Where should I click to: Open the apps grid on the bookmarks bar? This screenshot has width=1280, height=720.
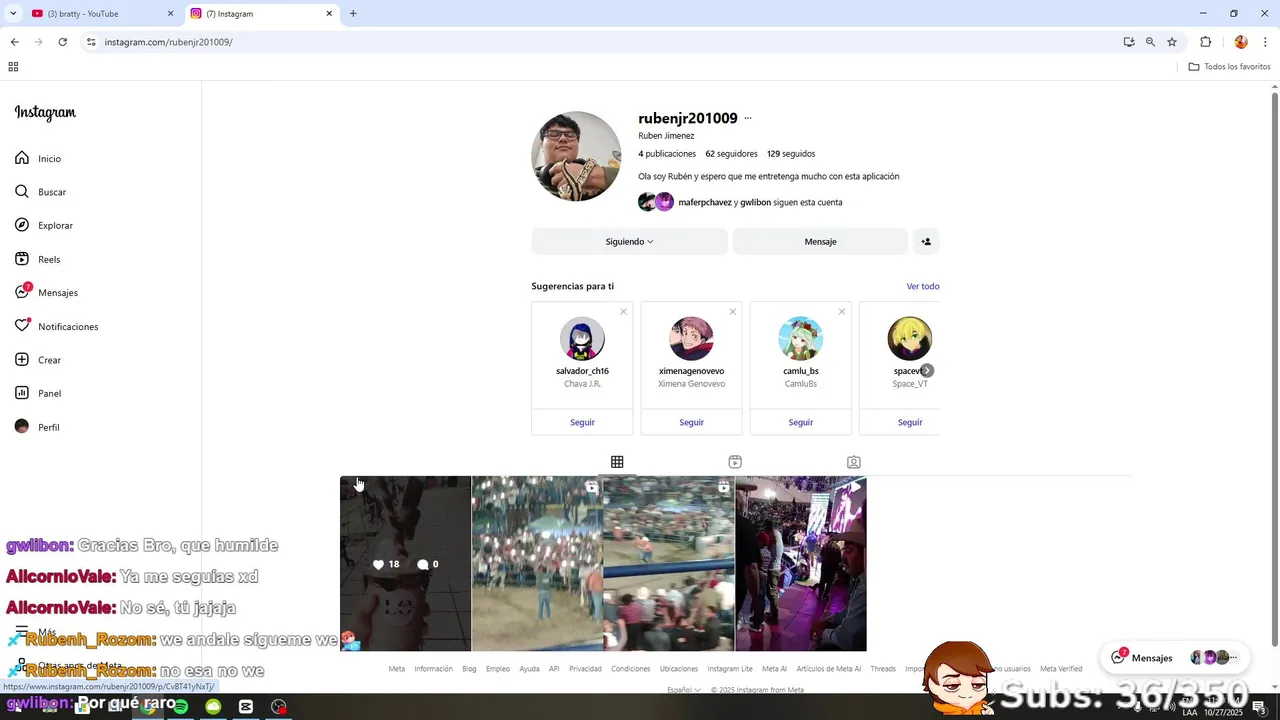tap(13, 67)
